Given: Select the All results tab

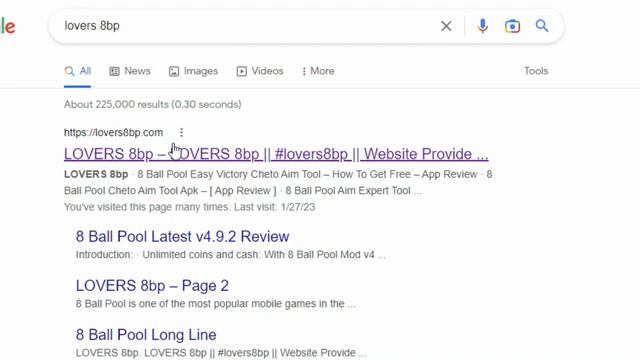Looking at the screenshot, I should coord(78,71).
